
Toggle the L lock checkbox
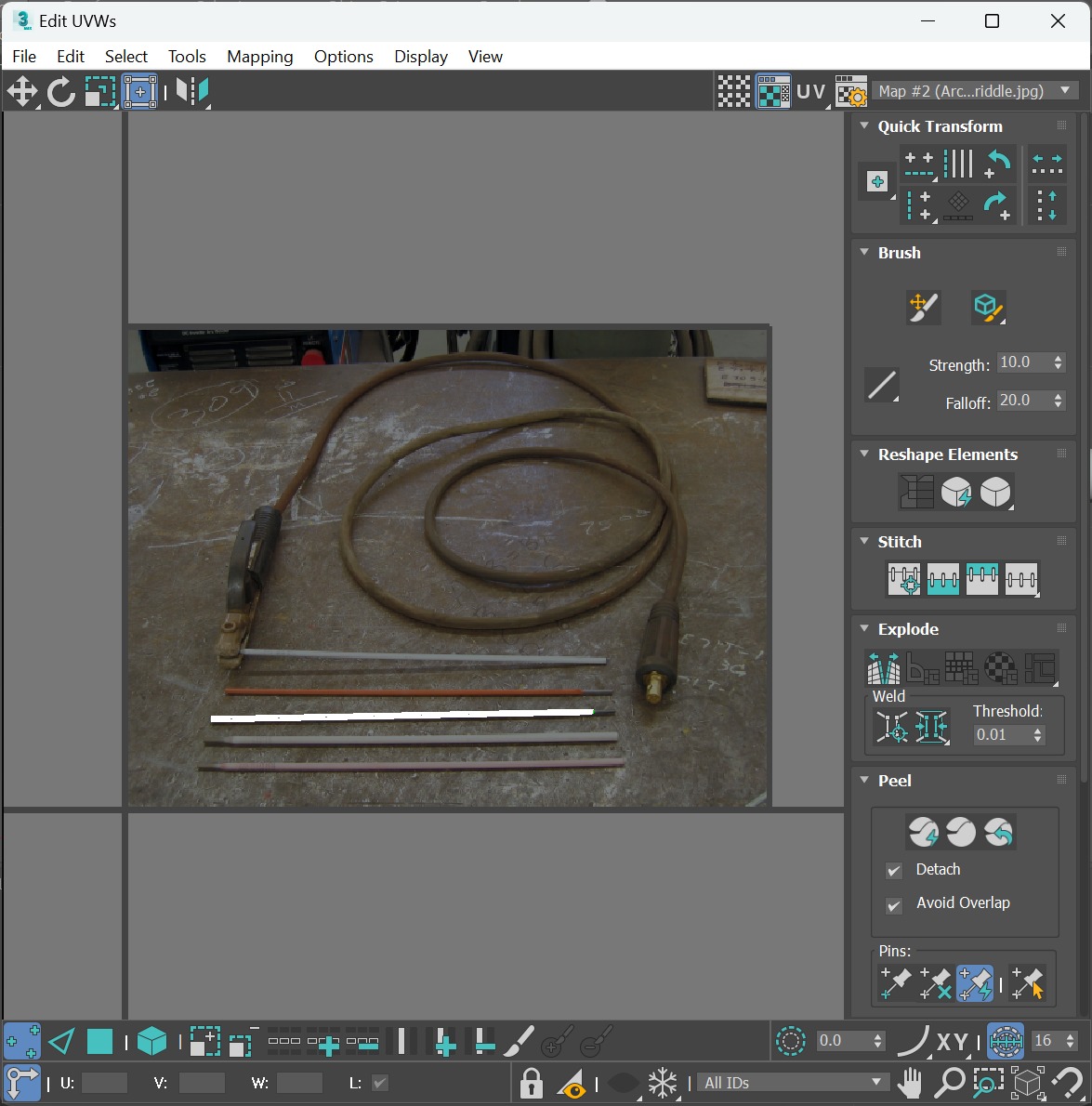(x=379, y=1083)
